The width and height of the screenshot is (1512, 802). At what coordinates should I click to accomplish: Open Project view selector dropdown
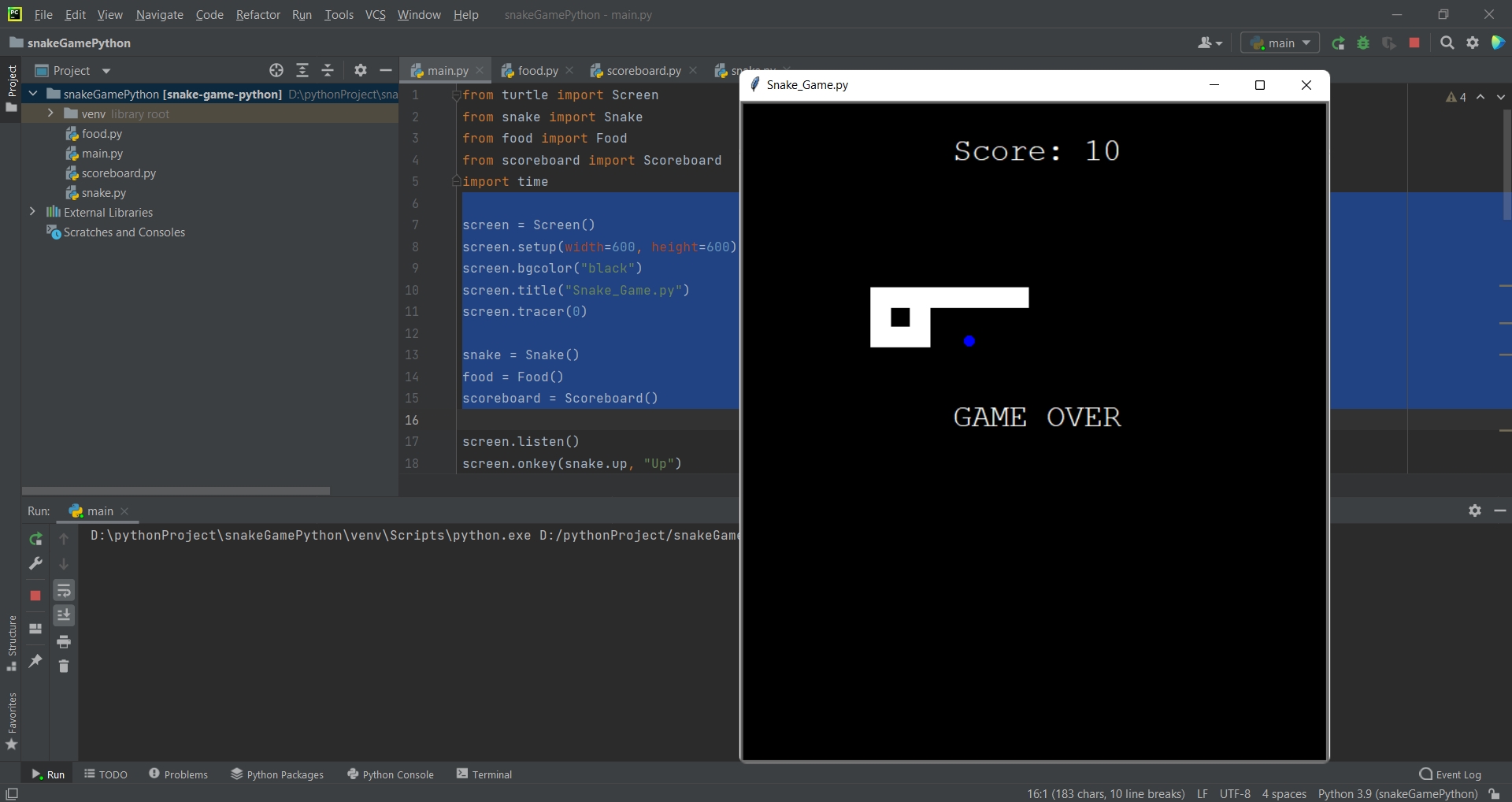point(73,71)
